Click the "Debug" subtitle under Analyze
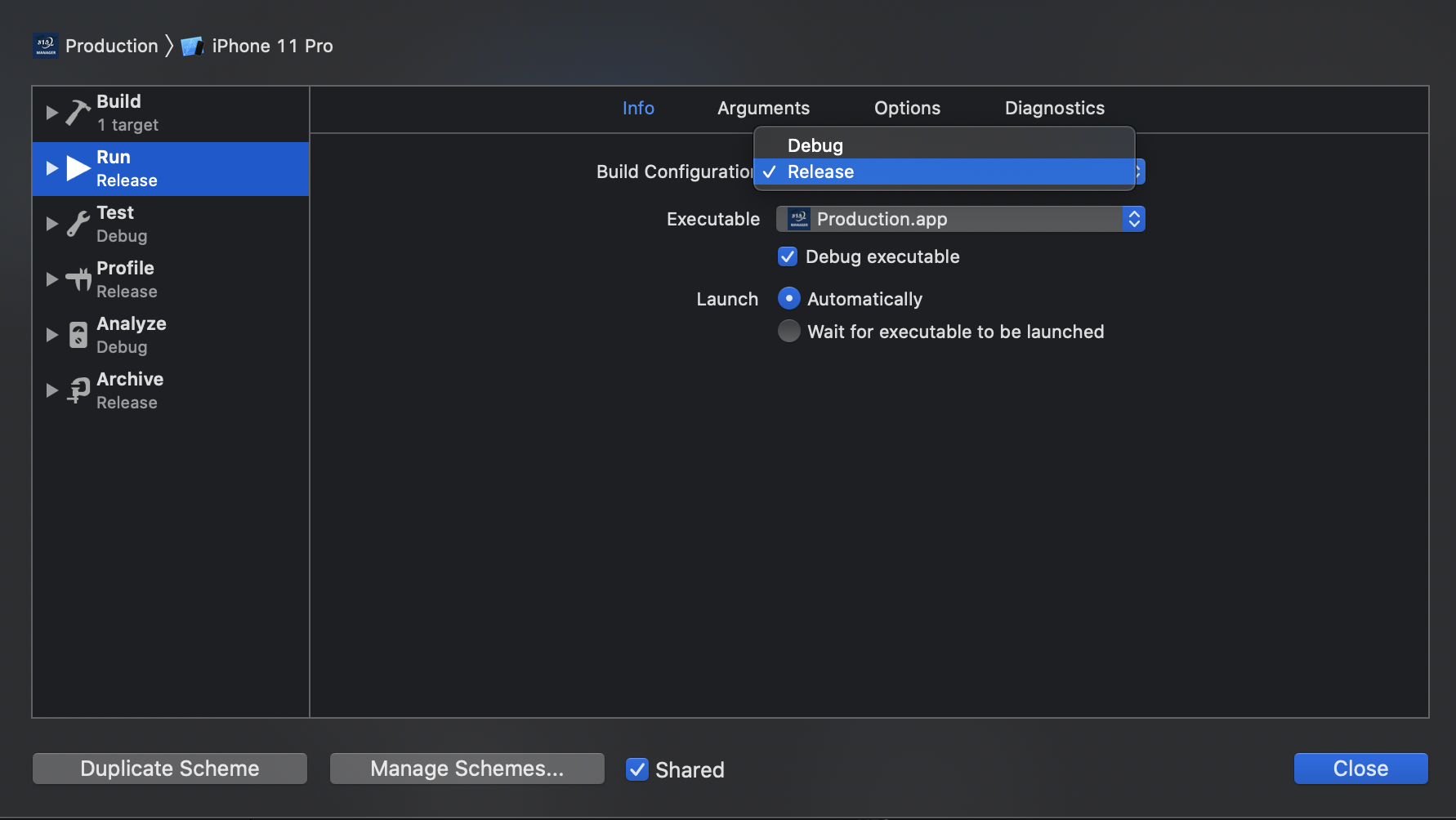 tap(122, 347)
